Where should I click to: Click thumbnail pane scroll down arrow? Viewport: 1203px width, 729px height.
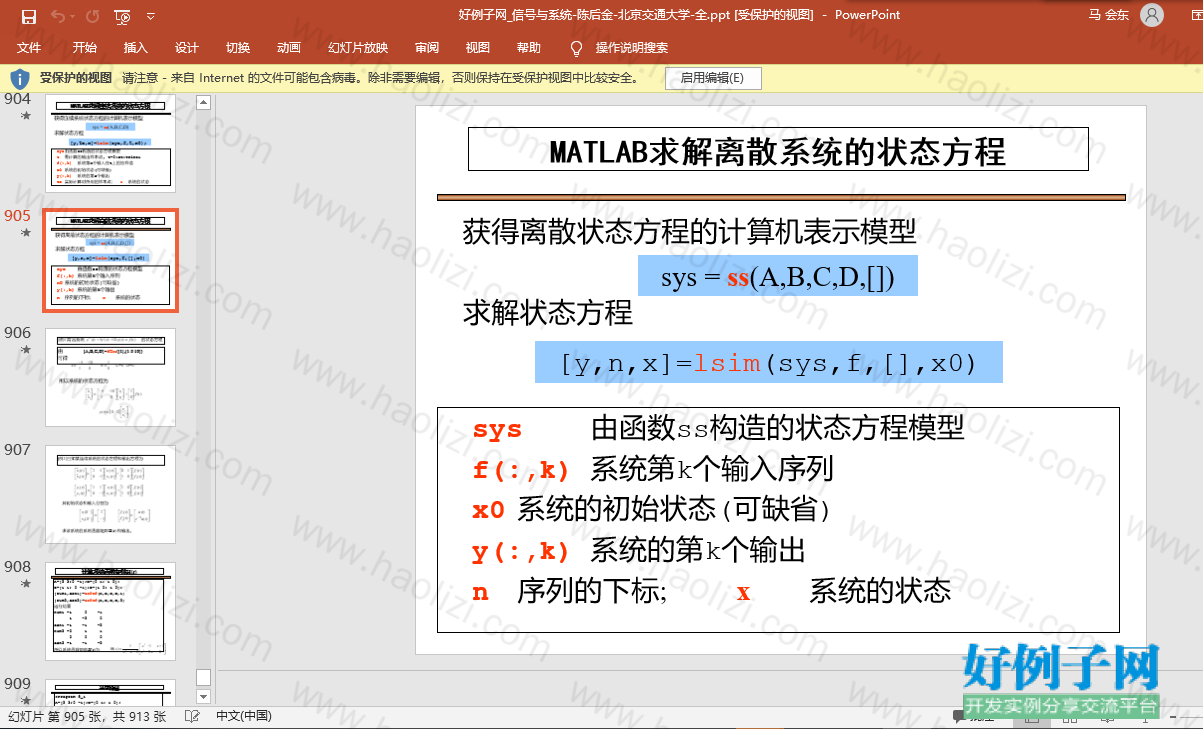point(204,695)
